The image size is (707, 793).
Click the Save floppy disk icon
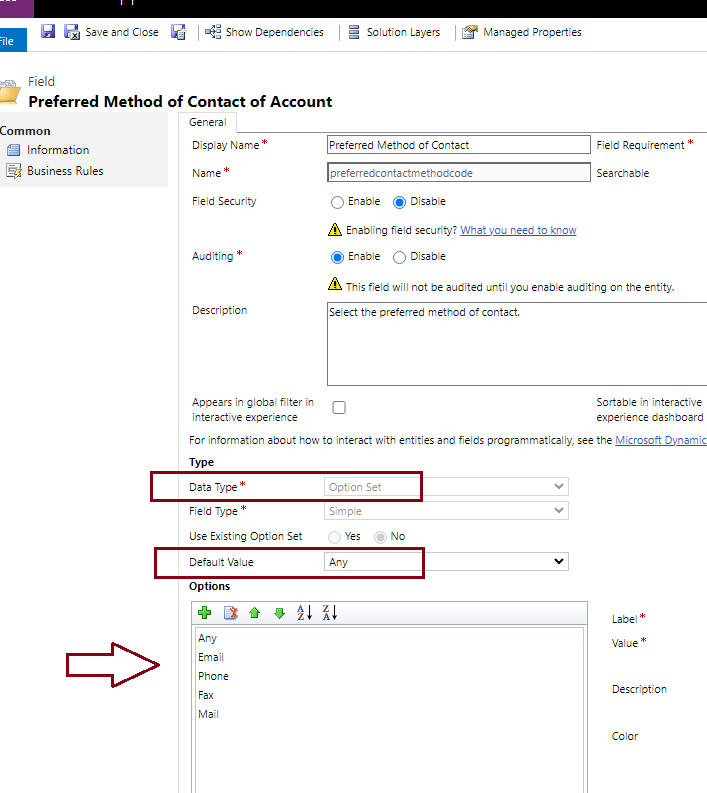tap(48, 31)
